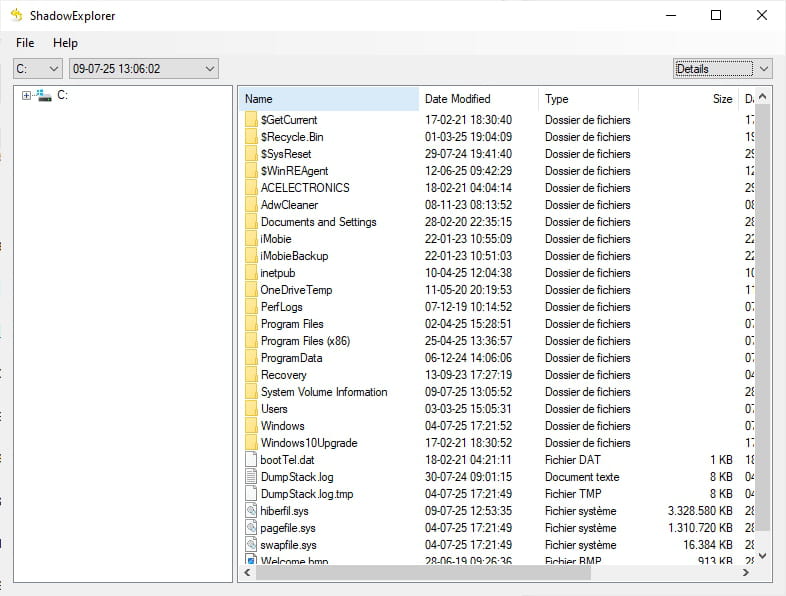Click the Windows folder icon
Image resolution: width=786 pixels, height=596 pixels.
(x=251, y=426)
